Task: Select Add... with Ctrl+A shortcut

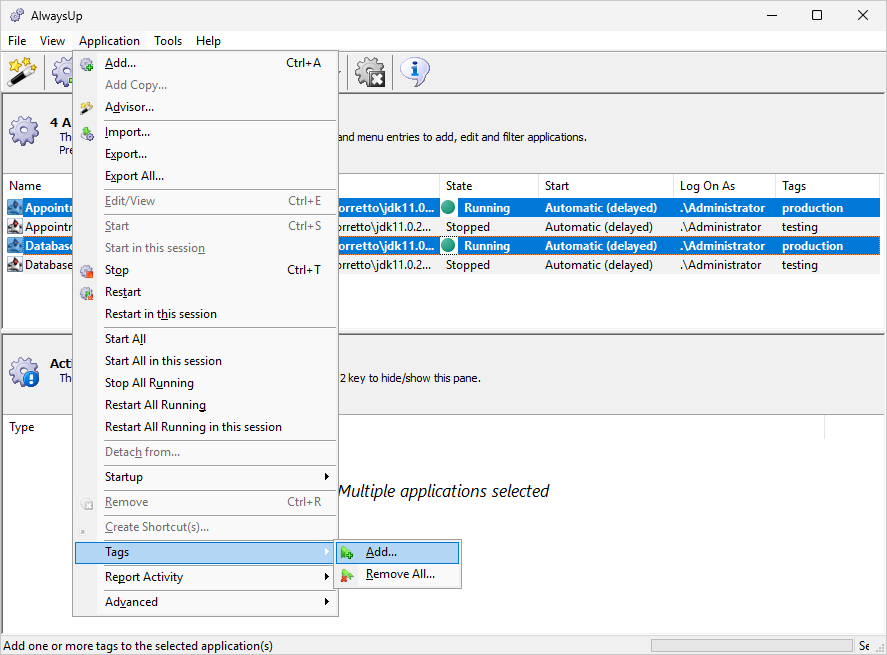Action: (206, 63)
